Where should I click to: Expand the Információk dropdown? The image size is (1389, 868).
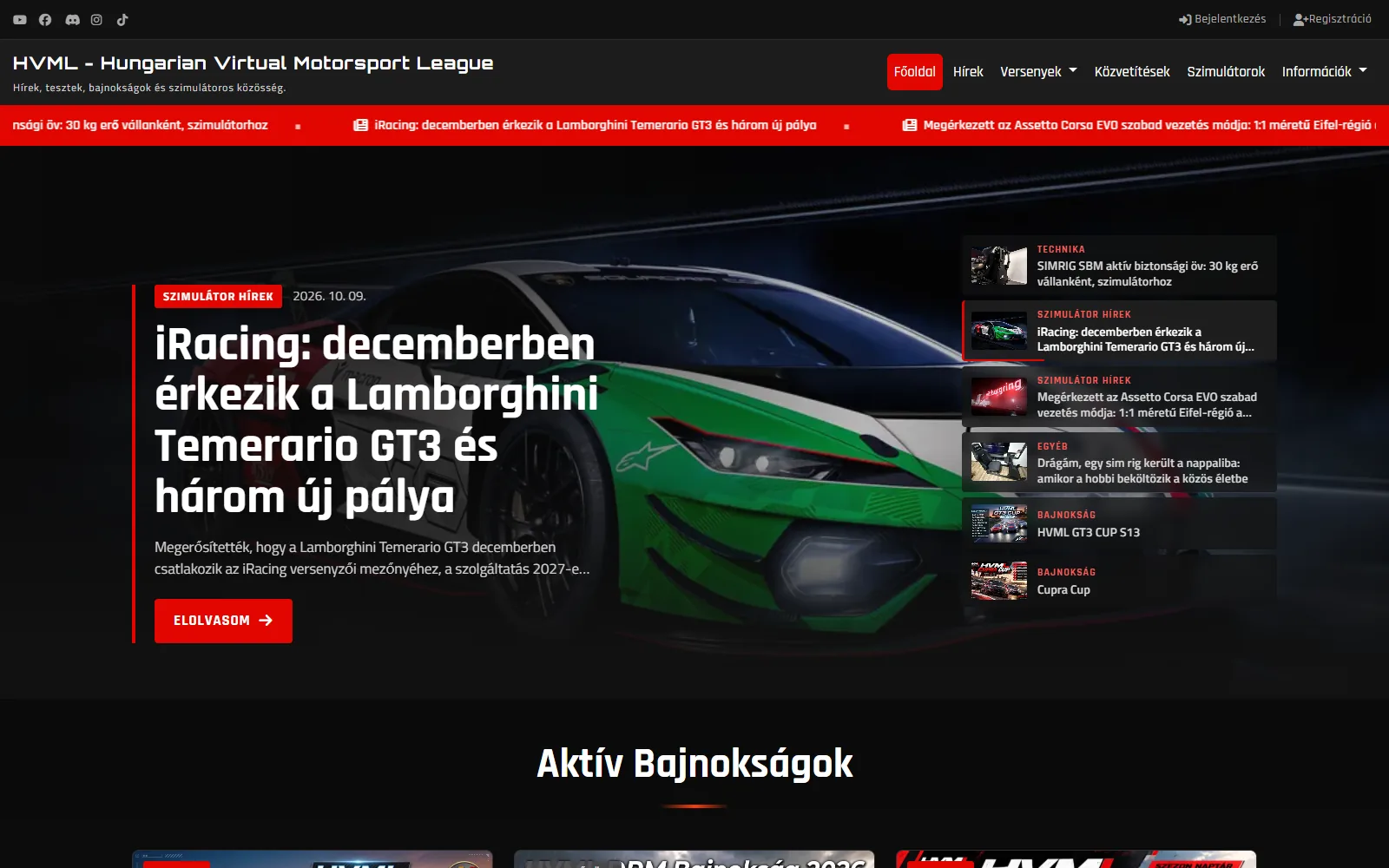click(x=1324, y=72)
